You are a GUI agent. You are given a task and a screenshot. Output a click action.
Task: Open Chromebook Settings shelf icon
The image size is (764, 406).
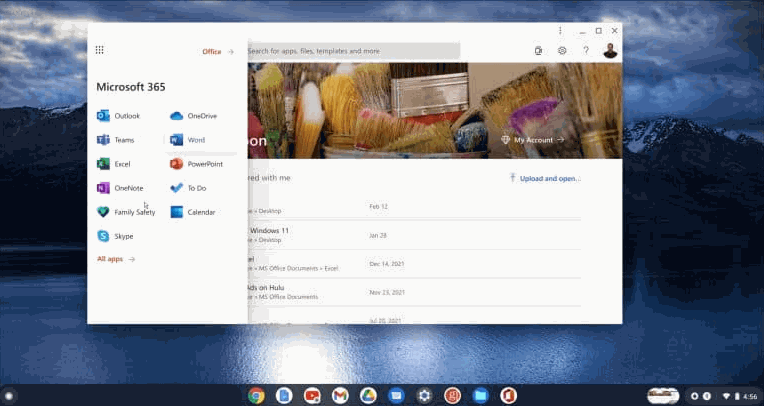[424, 396]
